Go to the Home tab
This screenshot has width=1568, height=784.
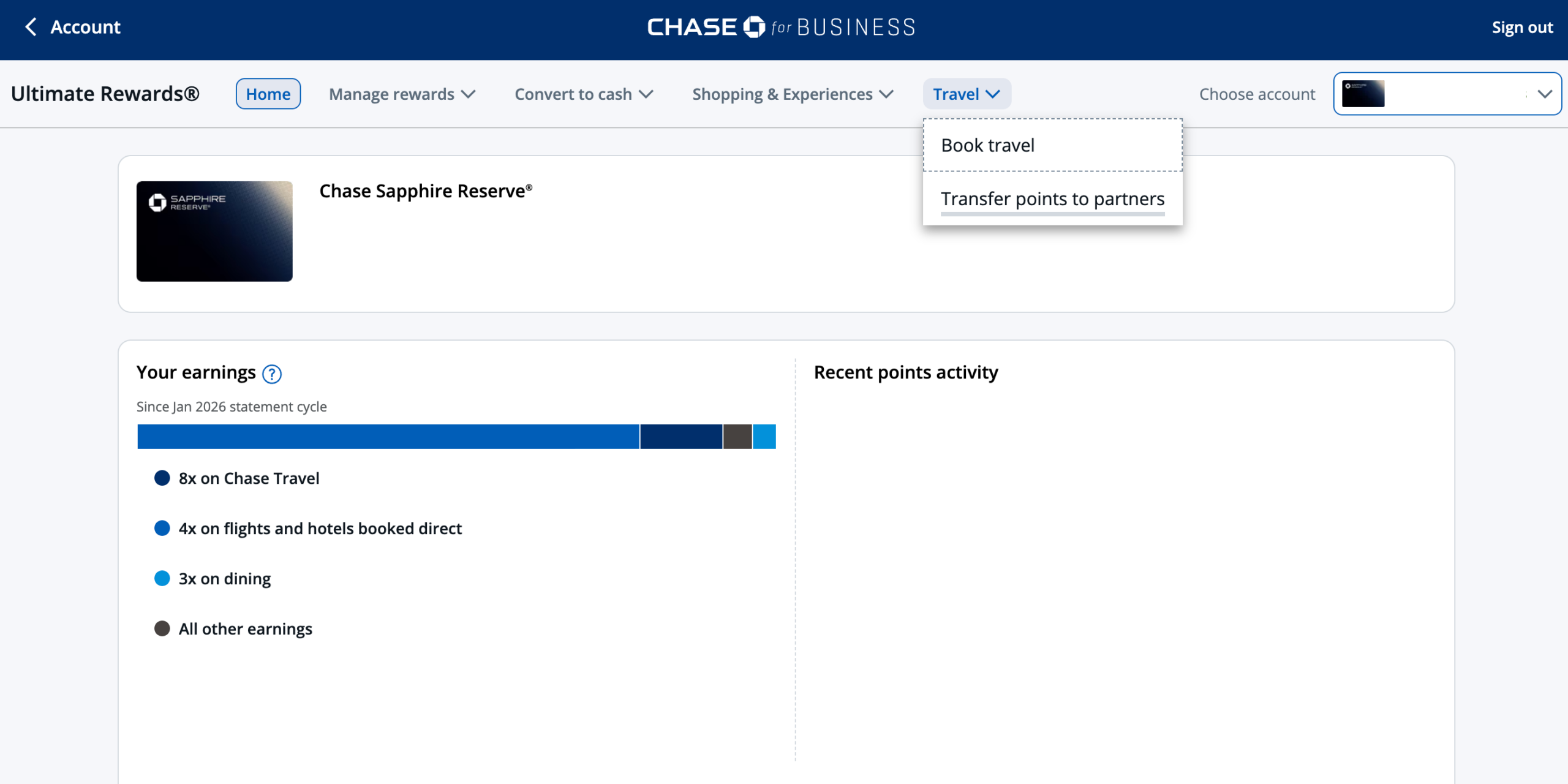click(268, 94)
